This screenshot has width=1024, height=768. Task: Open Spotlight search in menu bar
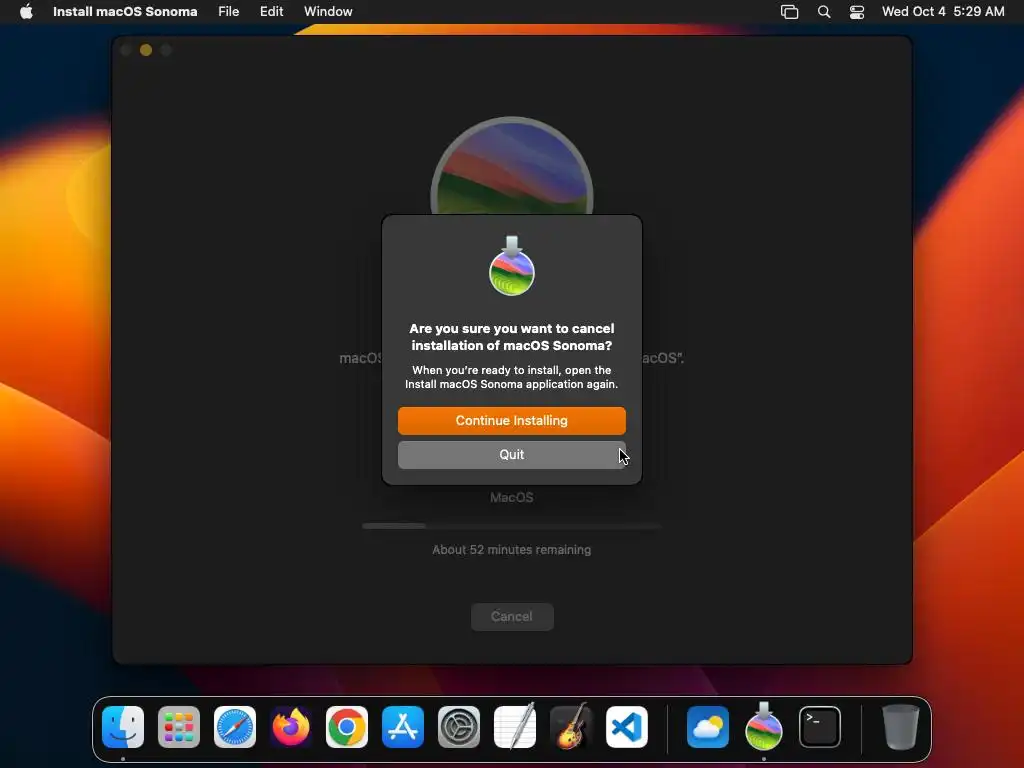click(824, 12)
